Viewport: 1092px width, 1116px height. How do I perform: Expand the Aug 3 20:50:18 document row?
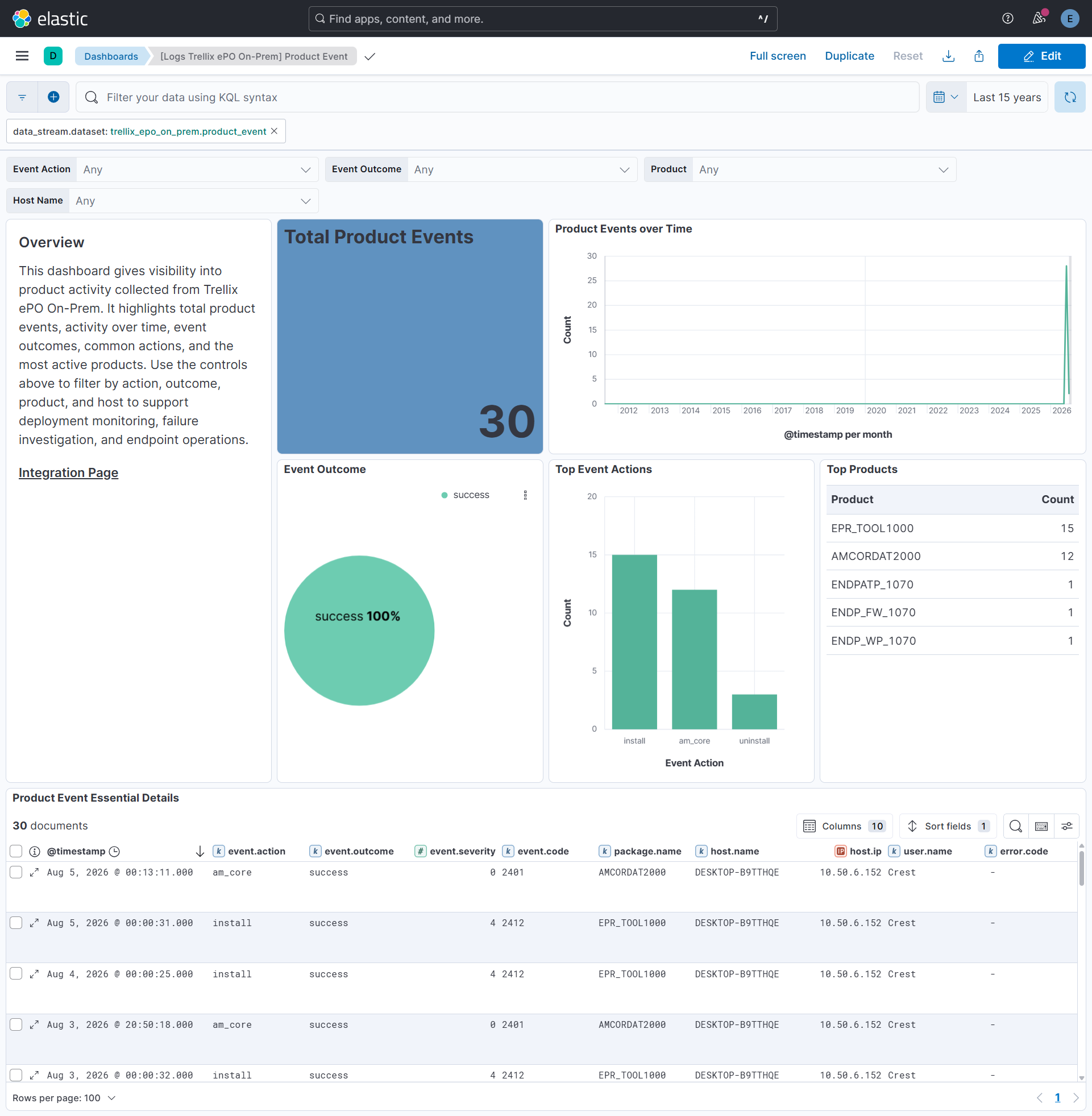tap(35, 1024)
